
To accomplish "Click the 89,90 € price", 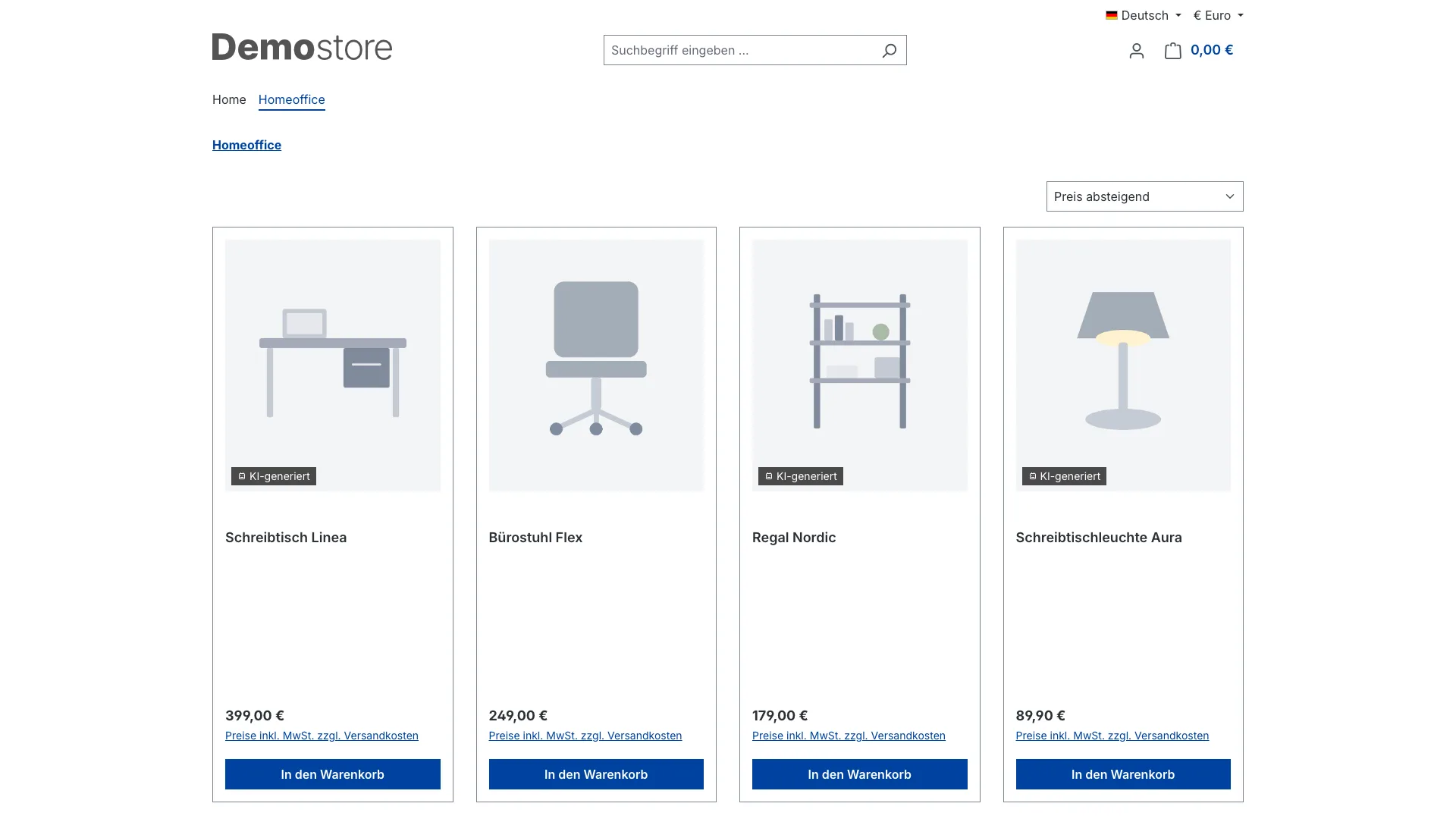I will coord(1040,716).
